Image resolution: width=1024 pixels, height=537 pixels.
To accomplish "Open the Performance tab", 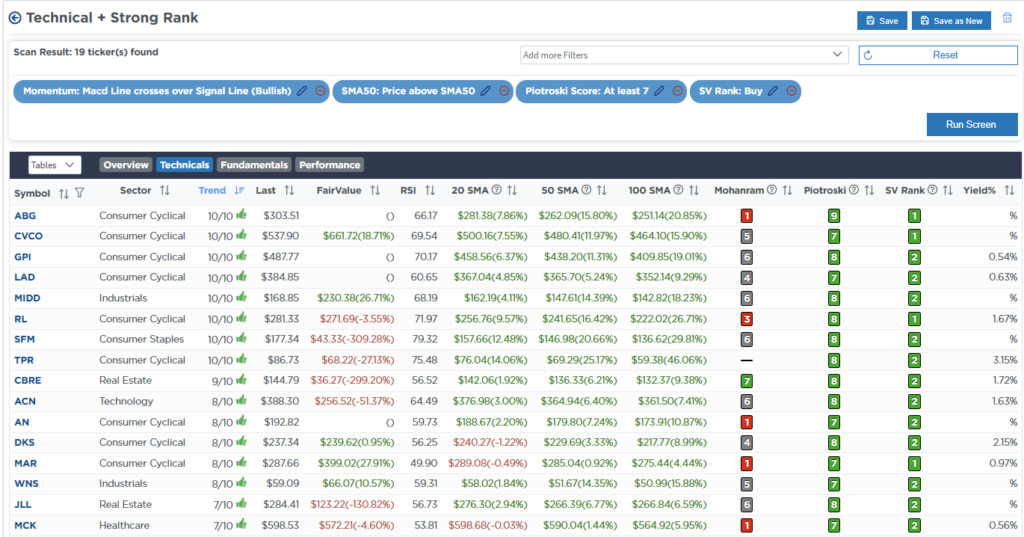I will [x=329, y=165].
